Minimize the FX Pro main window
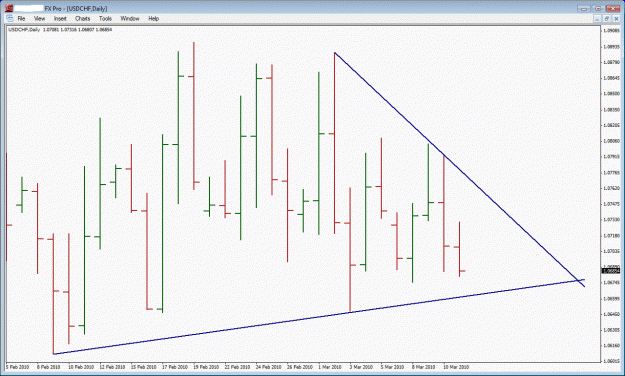This screenshot has height=376, width=625. coord(584,8)
